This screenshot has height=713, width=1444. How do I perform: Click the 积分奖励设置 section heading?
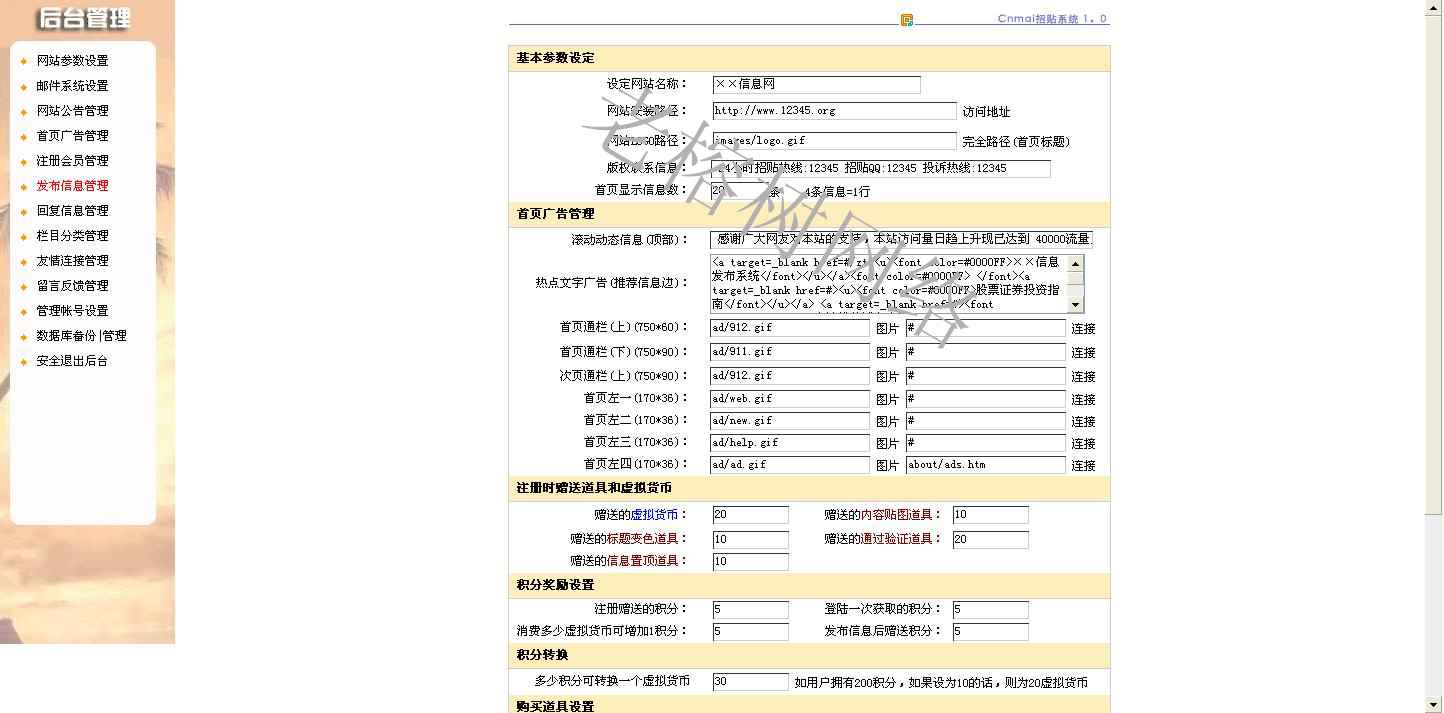(555, 585)
